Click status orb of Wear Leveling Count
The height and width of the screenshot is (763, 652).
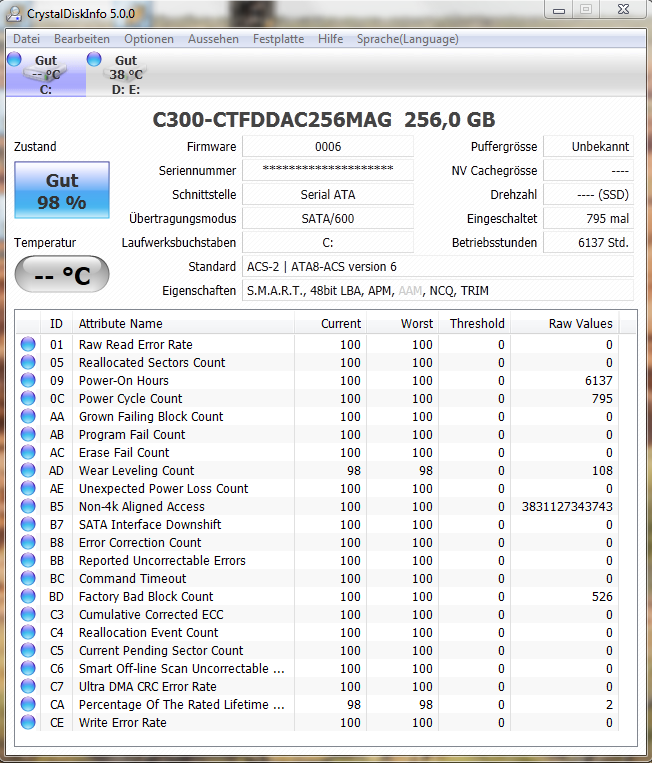28,470
